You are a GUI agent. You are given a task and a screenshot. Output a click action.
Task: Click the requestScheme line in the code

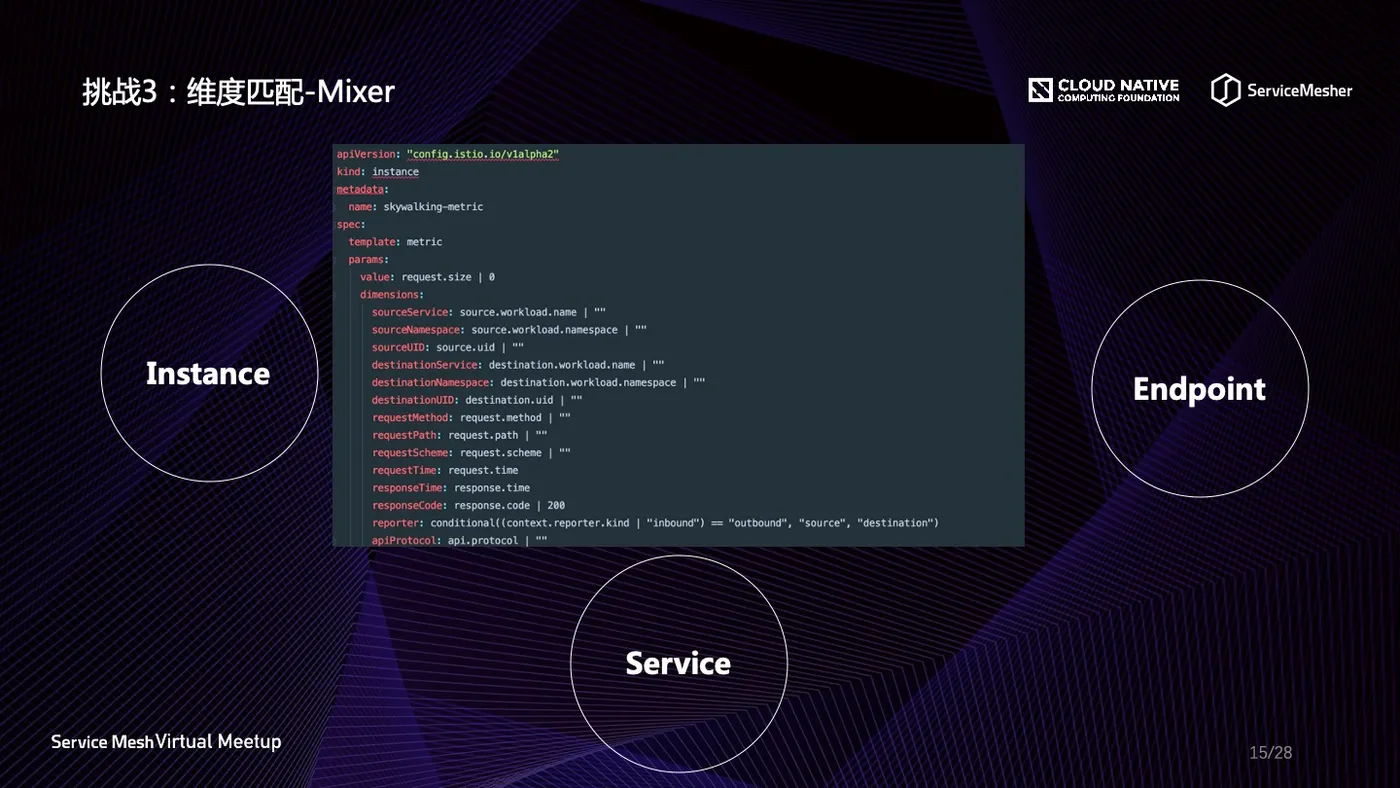[x=471, y=453]
